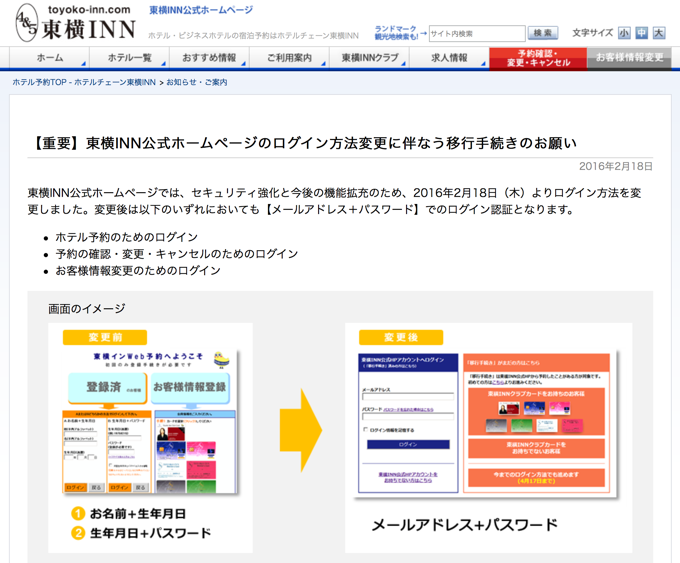Click bullet text お客様情報変更のためのログイン

click(x=138, y=271)
